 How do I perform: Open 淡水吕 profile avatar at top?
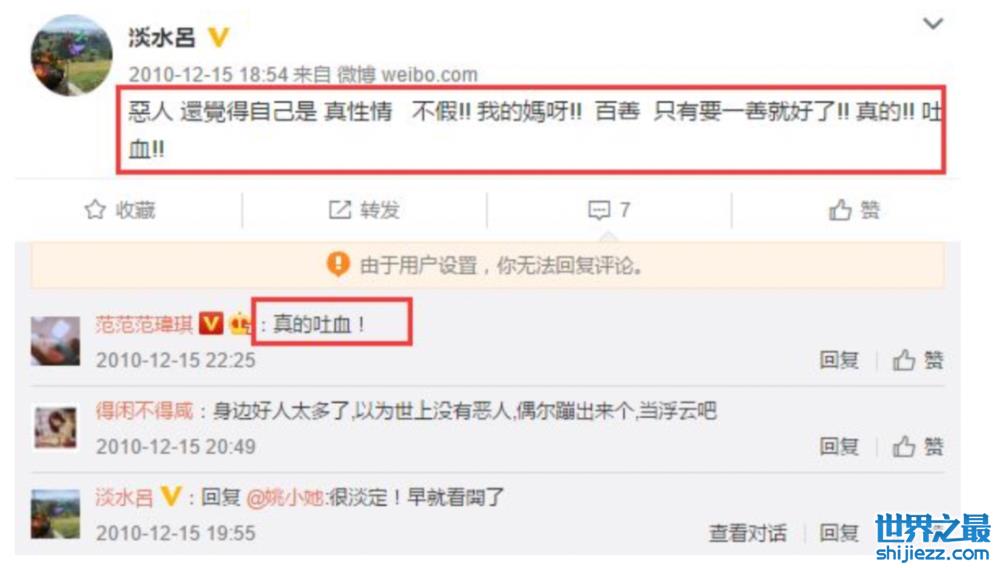pos(71,55)
